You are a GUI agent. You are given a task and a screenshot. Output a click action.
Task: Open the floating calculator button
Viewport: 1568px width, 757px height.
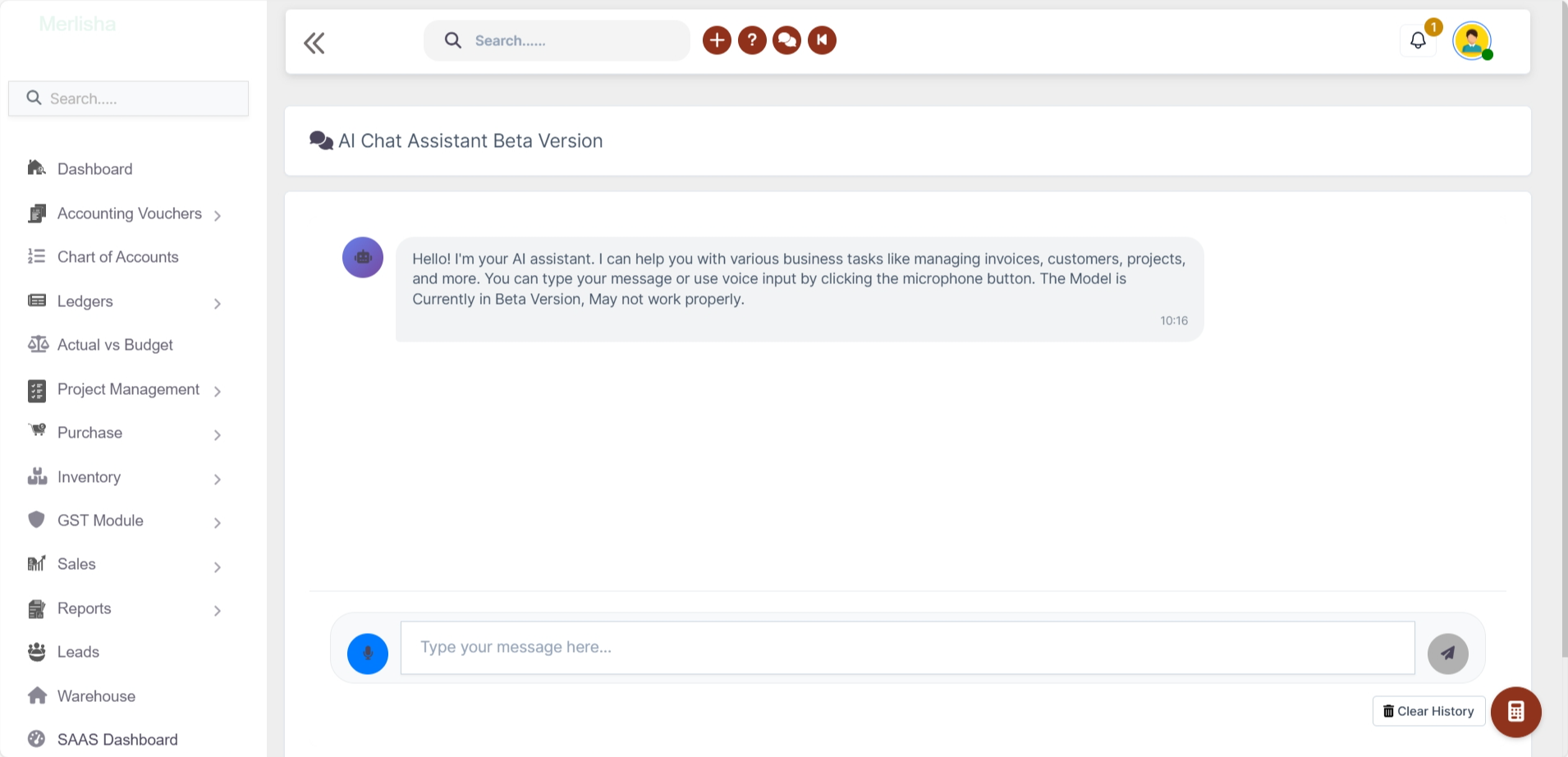(x=1515, y=712)
